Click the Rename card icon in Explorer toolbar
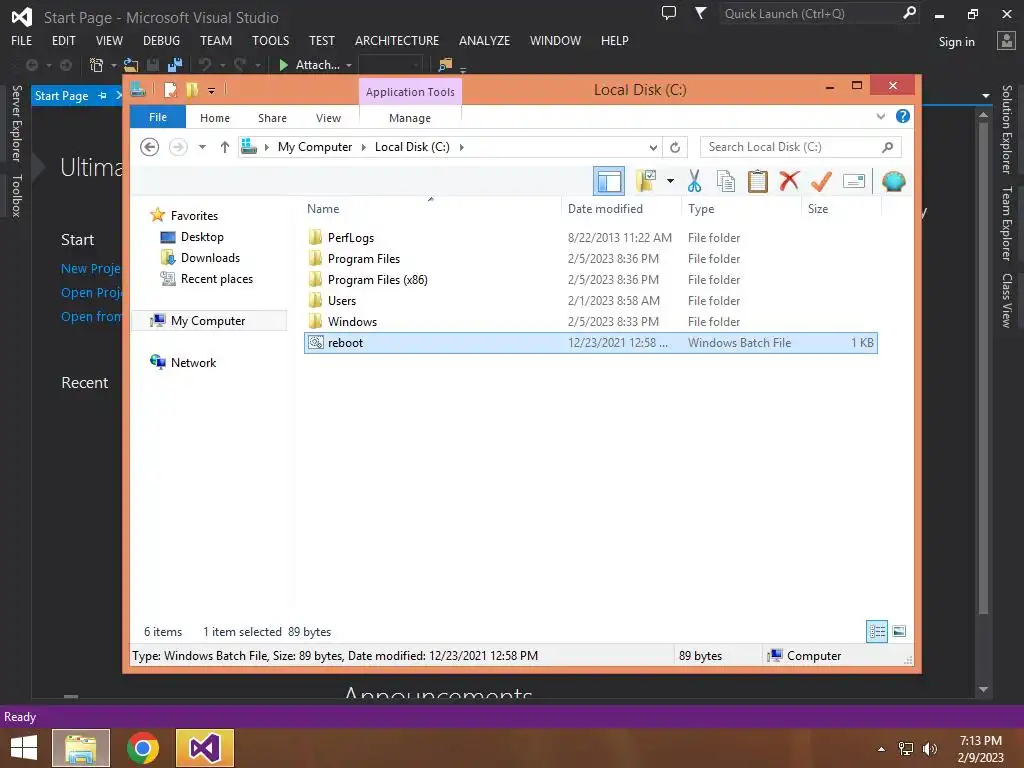Screen dimensions: 1024x768 854,181
